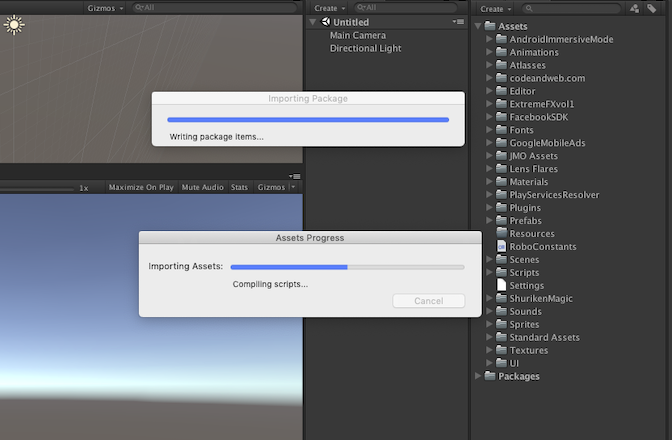This screenshot has height=440, width=672.
Task: Open the Hierarchy Create dropdown
Action: click(330, 8)
